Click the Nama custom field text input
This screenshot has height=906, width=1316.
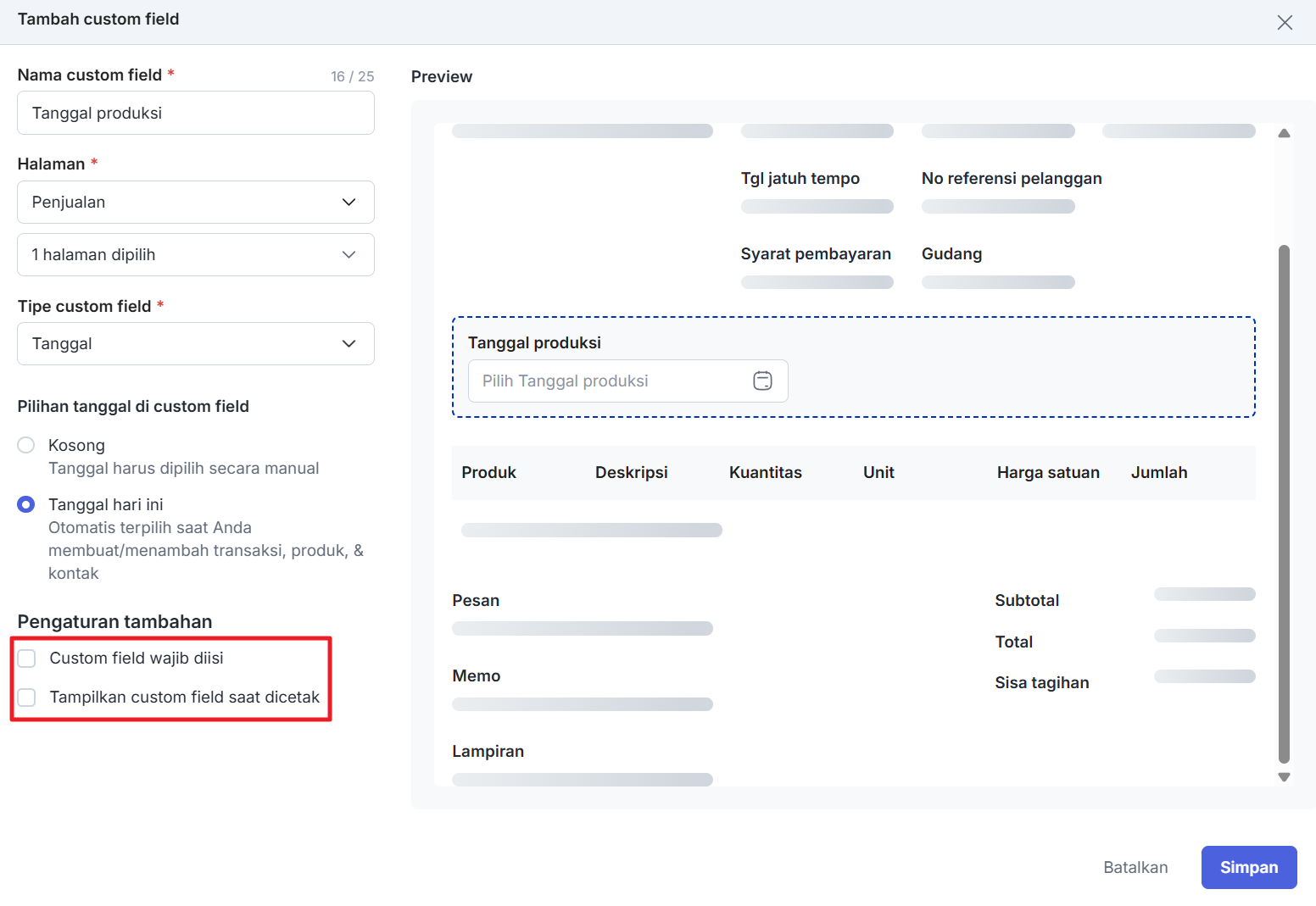tap(195, 114)
